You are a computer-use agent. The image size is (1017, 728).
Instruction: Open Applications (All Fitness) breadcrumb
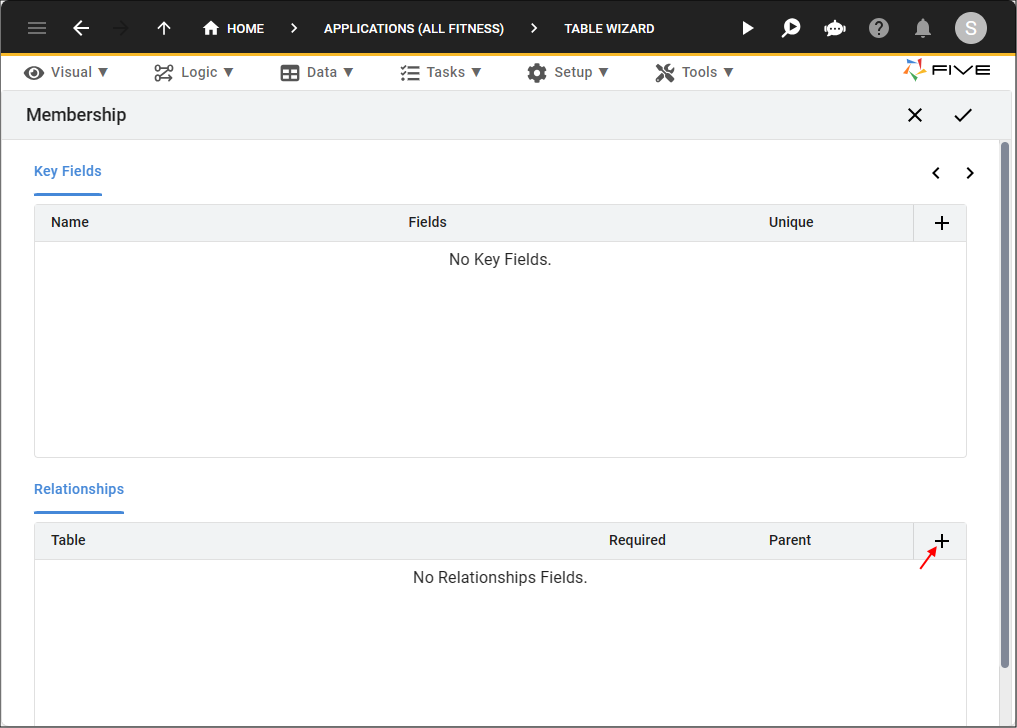(414, 29)
